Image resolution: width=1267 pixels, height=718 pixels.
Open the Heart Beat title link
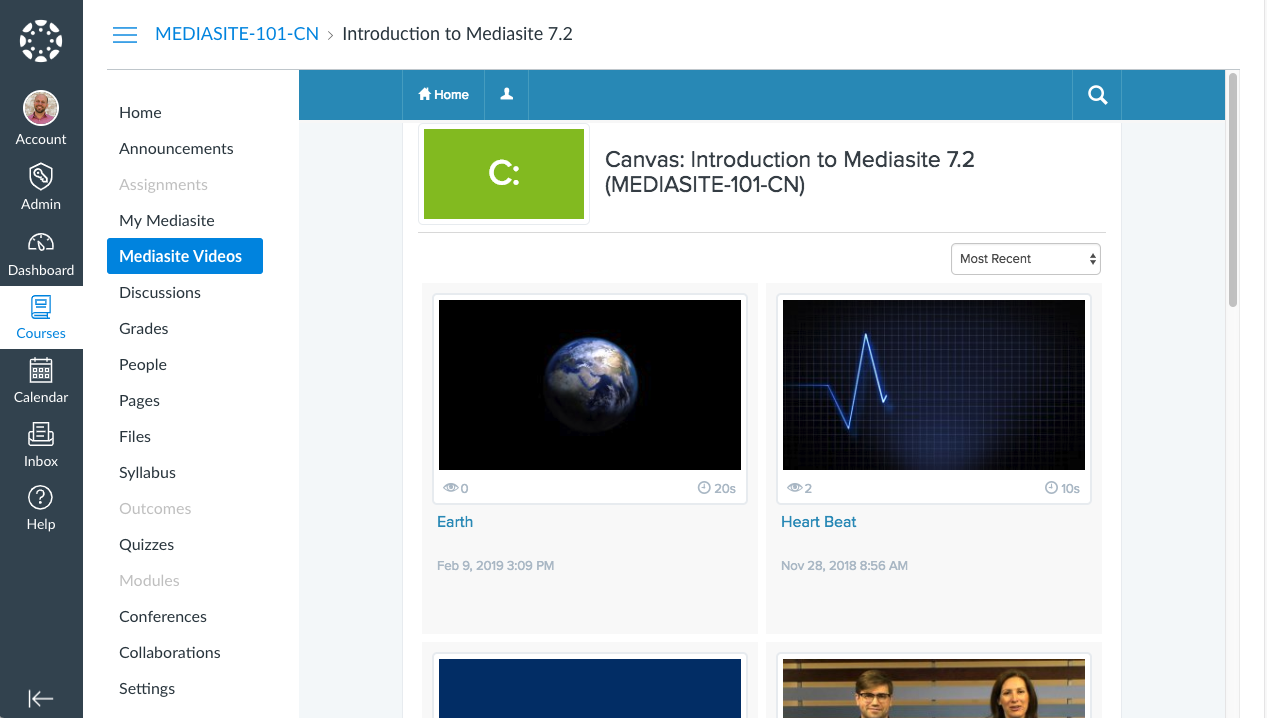click(819, 522)
